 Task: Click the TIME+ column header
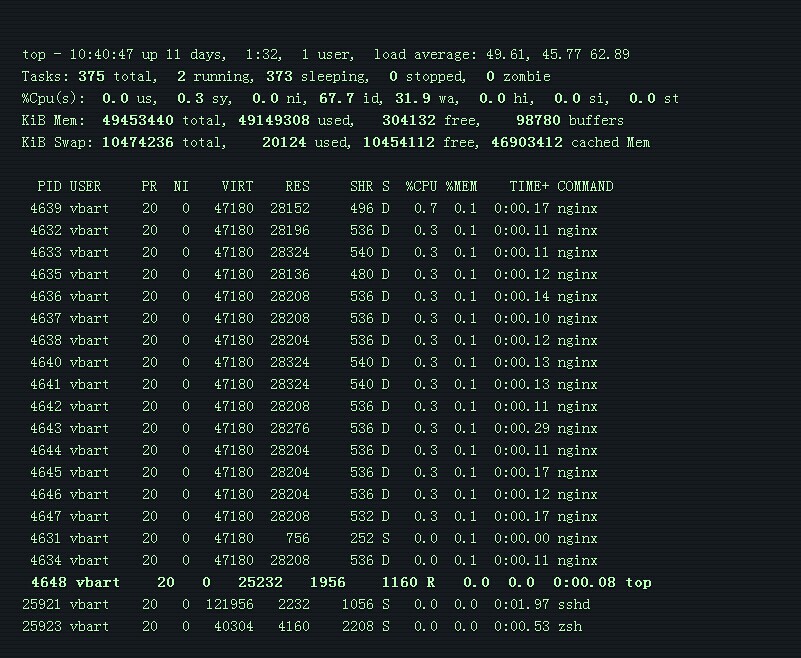(x=529, y=186)
